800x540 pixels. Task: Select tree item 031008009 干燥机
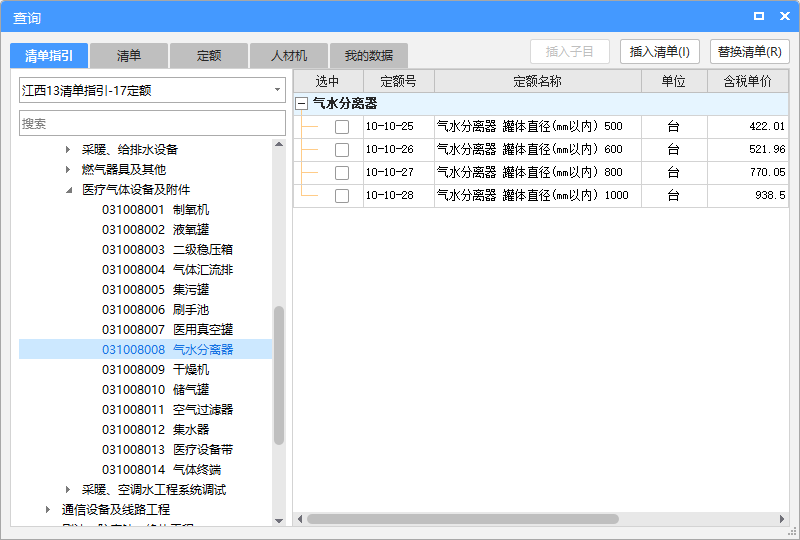pos(155,370)
